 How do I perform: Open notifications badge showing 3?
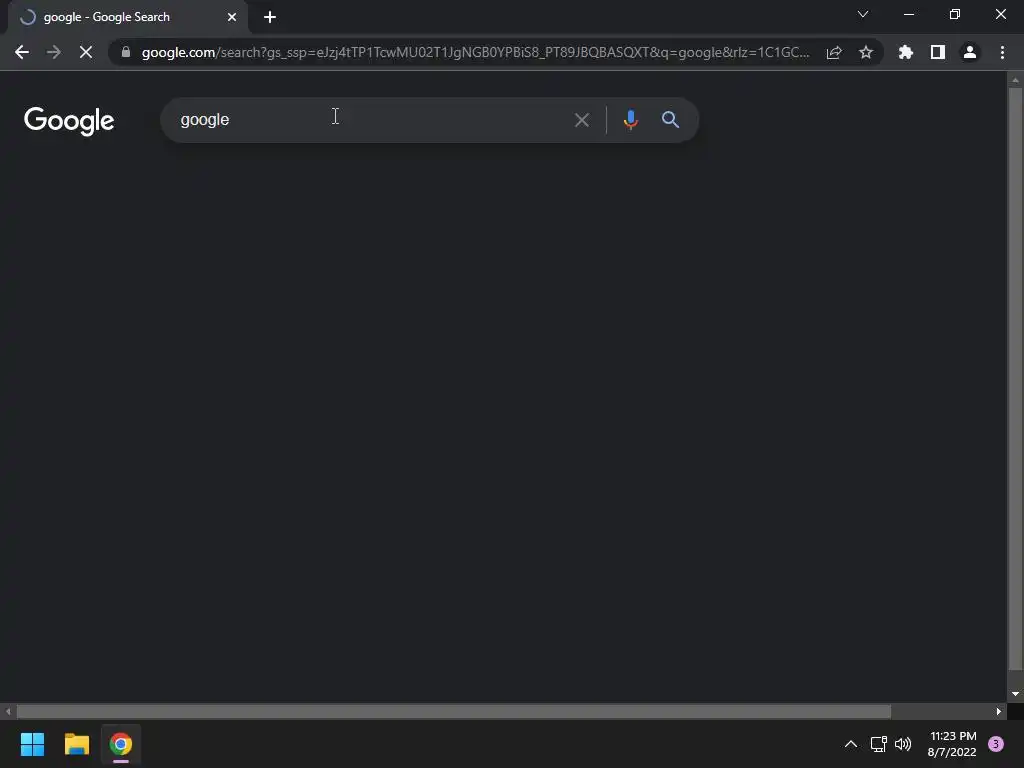[x=996, y=744]
